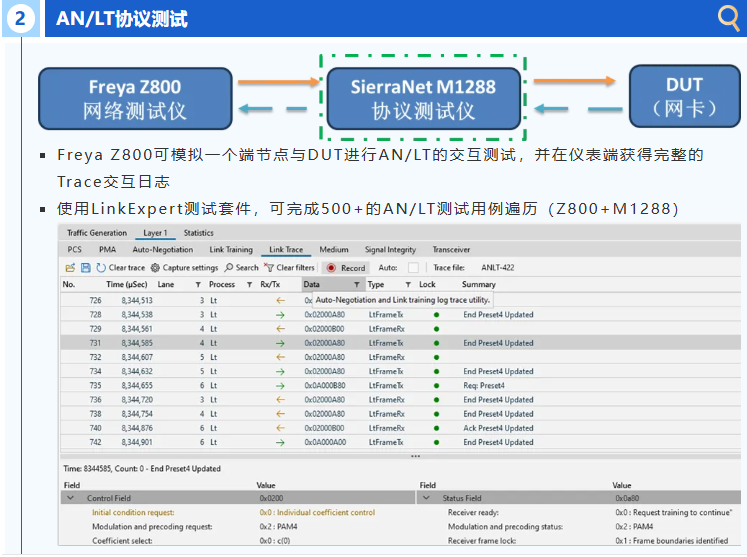
Task: Click the Tx arrow in row 731
Action: point(281,343)
